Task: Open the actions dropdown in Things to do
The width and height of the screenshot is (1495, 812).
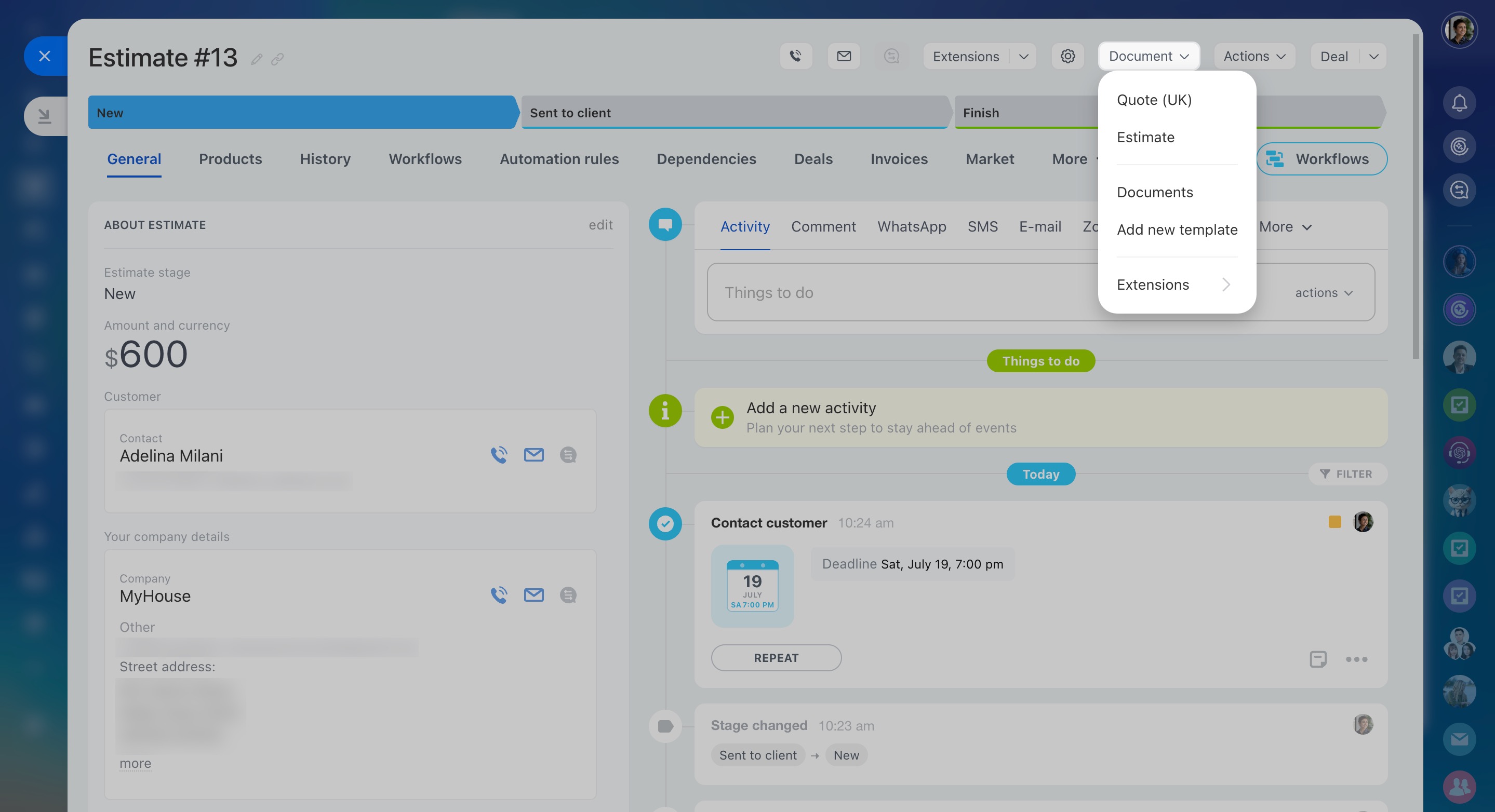Action: click(x=1324, y=293)
